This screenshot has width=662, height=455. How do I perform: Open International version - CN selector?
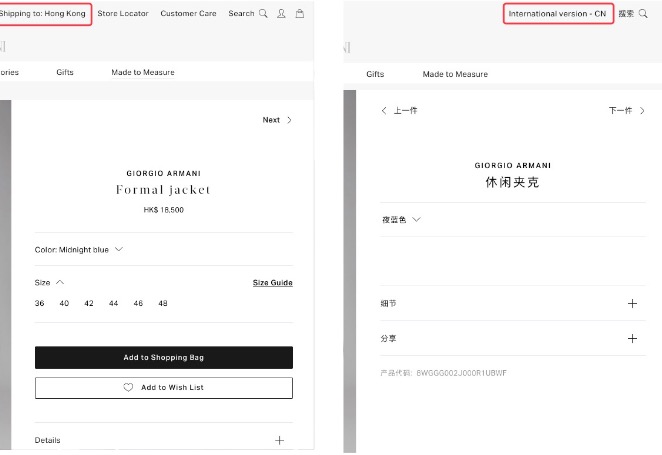point(558,14)
